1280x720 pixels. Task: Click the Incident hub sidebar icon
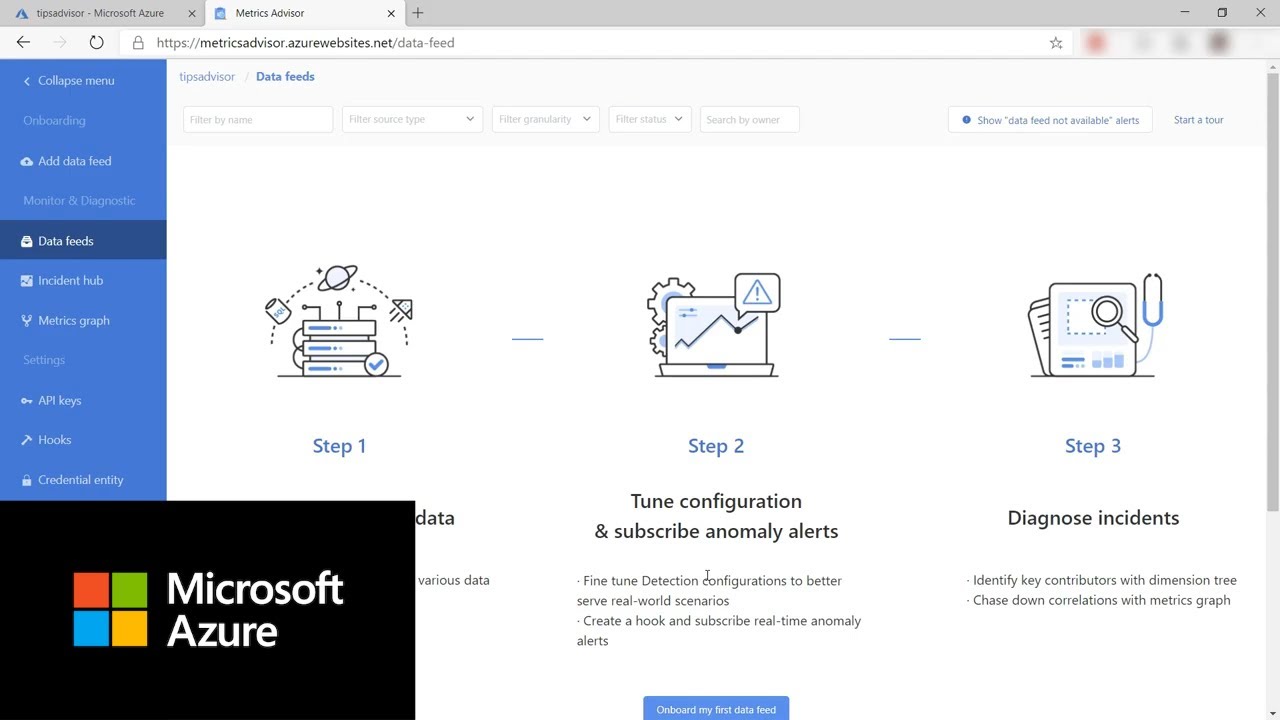(27, 281)
